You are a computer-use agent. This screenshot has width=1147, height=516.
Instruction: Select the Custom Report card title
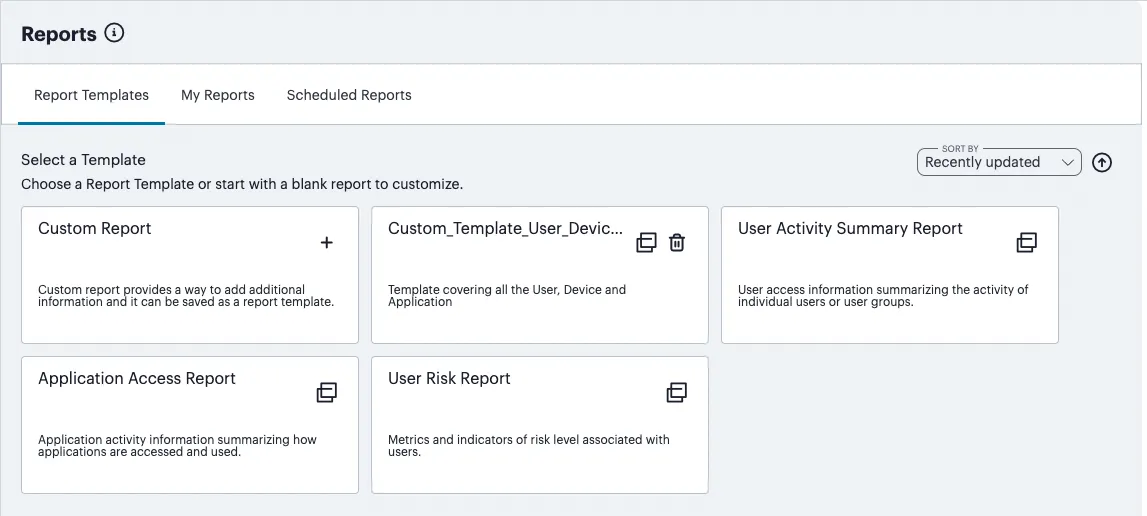pyautogui.click(x=94, y=228)
